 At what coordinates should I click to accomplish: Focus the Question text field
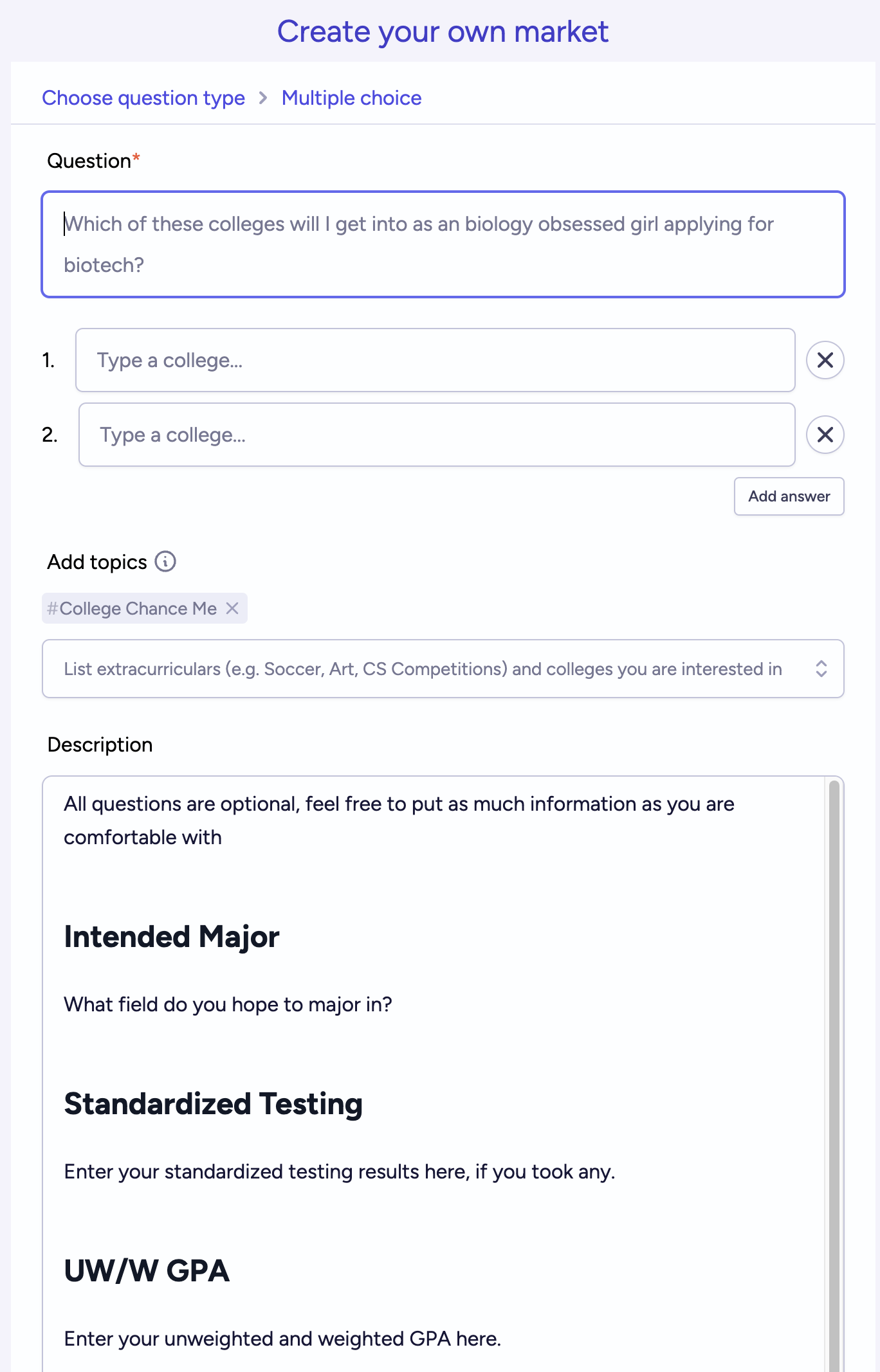coord(443,244)
